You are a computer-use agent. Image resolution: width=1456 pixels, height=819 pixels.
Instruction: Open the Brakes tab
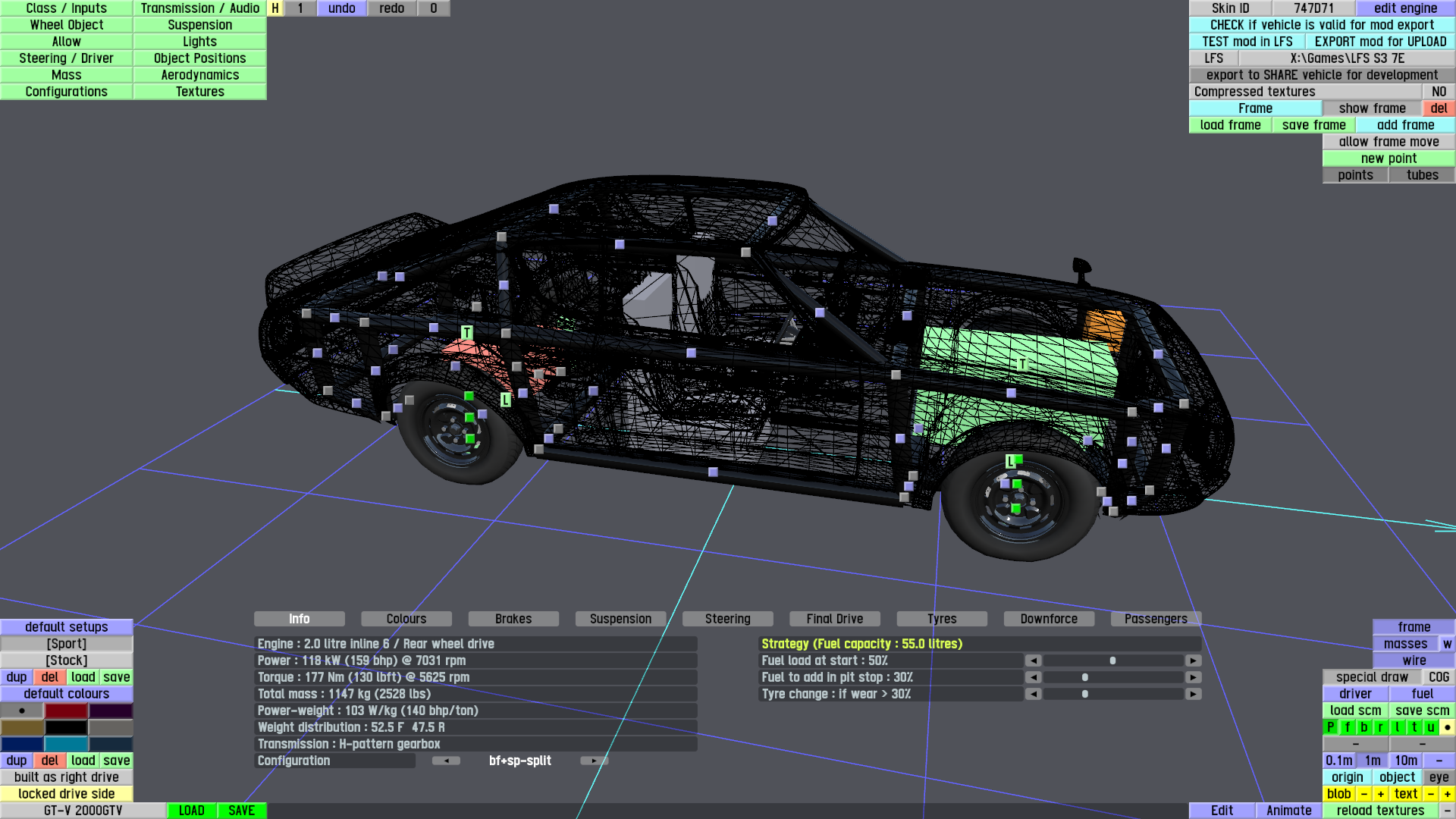(513, 619)
